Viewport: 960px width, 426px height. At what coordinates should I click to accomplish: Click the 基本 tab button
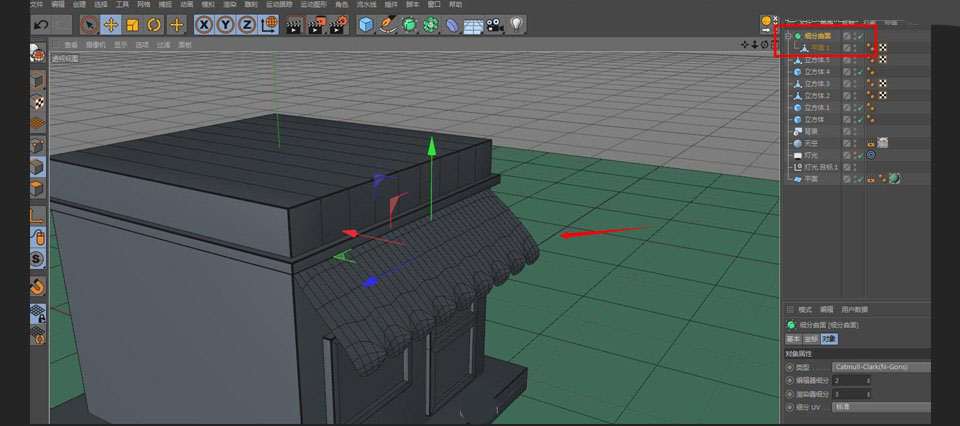pos(793,339)
